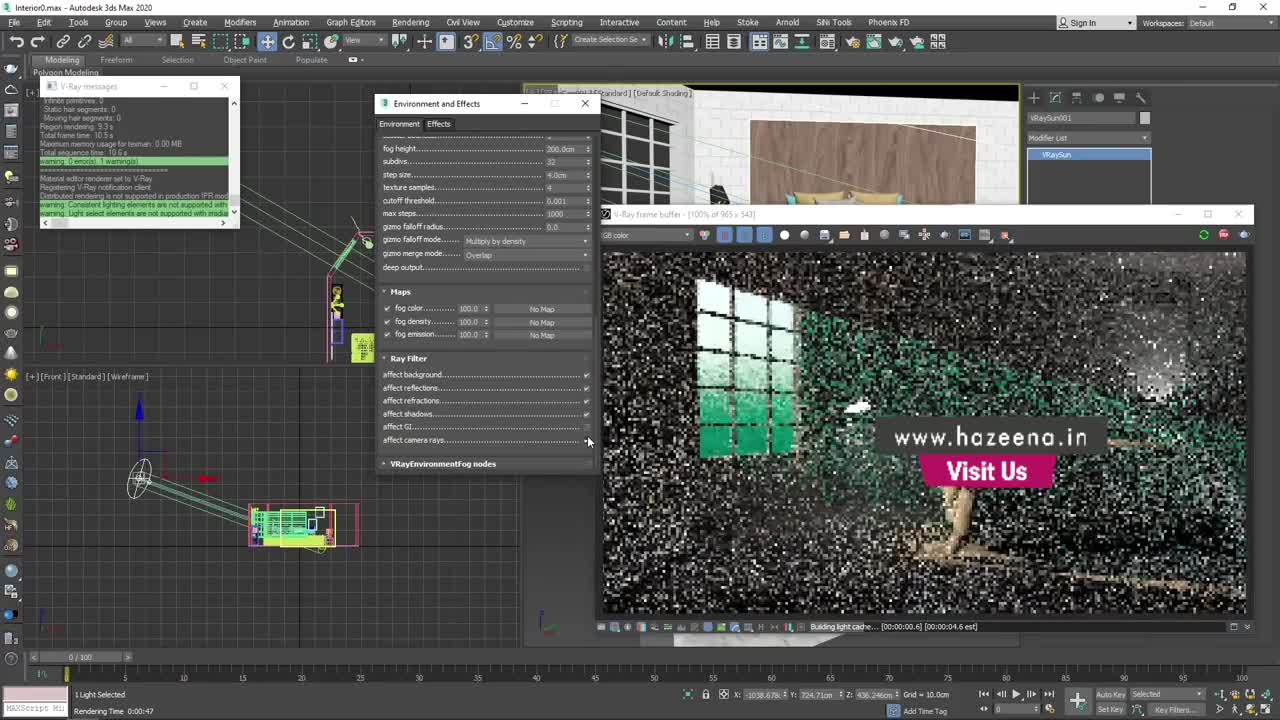This screenshot has height=720, width=1280.
Task: Select the Freeform ribbon tab
Action: tap(116, 60)
